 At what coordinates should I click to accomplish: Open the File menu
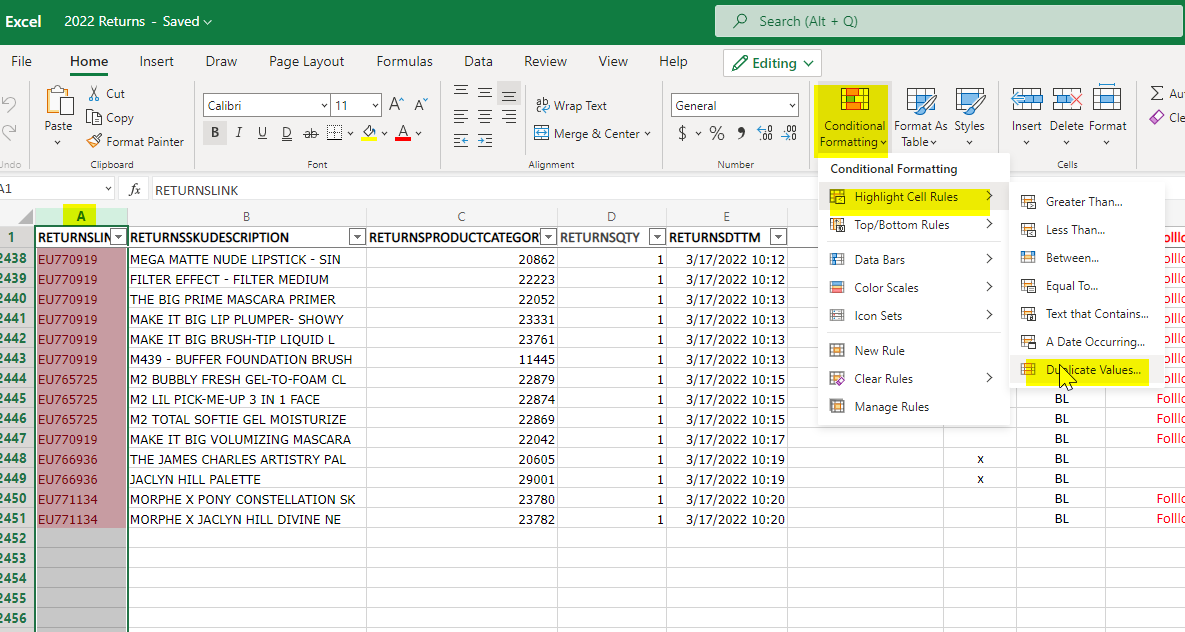21,61
